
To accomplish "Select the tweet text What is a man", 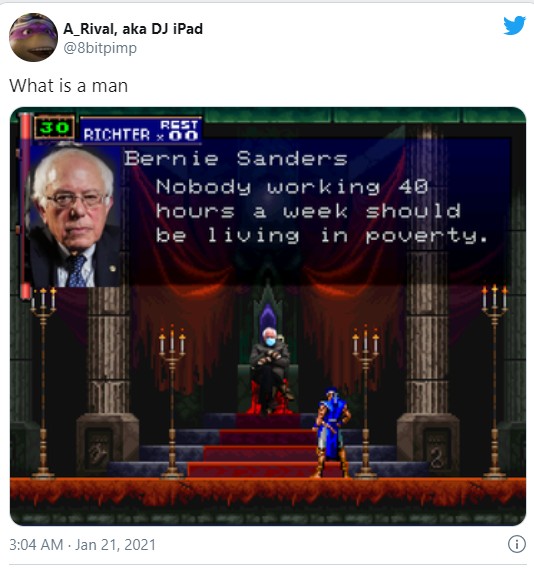I will 69,86.
